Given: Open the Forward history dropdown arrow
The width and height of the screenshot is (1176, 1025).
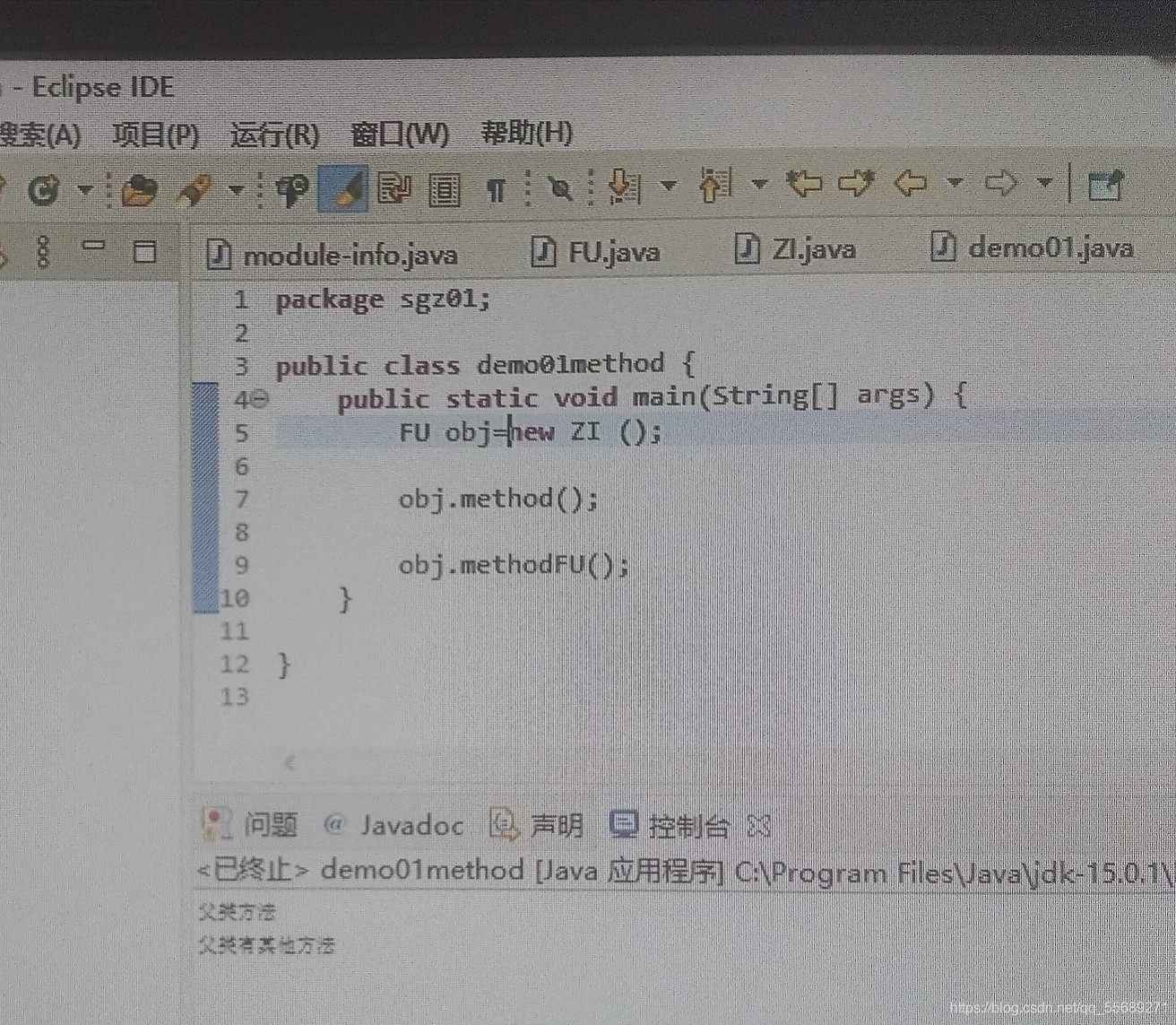Looking at the screenshot, I should coord(1044,182).
